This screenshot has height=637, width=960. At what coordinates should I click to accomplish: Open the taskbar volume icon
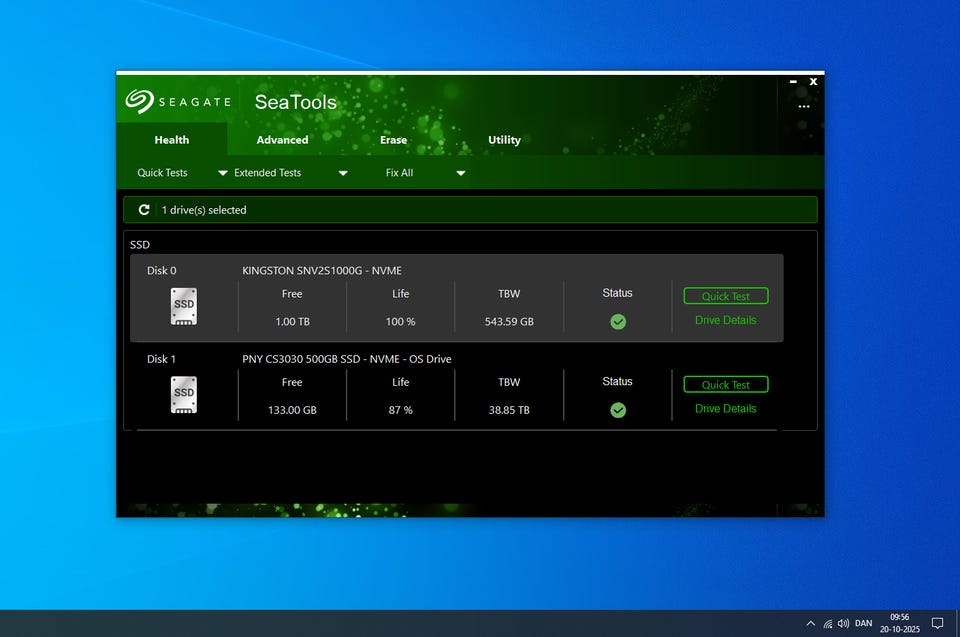click(843, 623)
